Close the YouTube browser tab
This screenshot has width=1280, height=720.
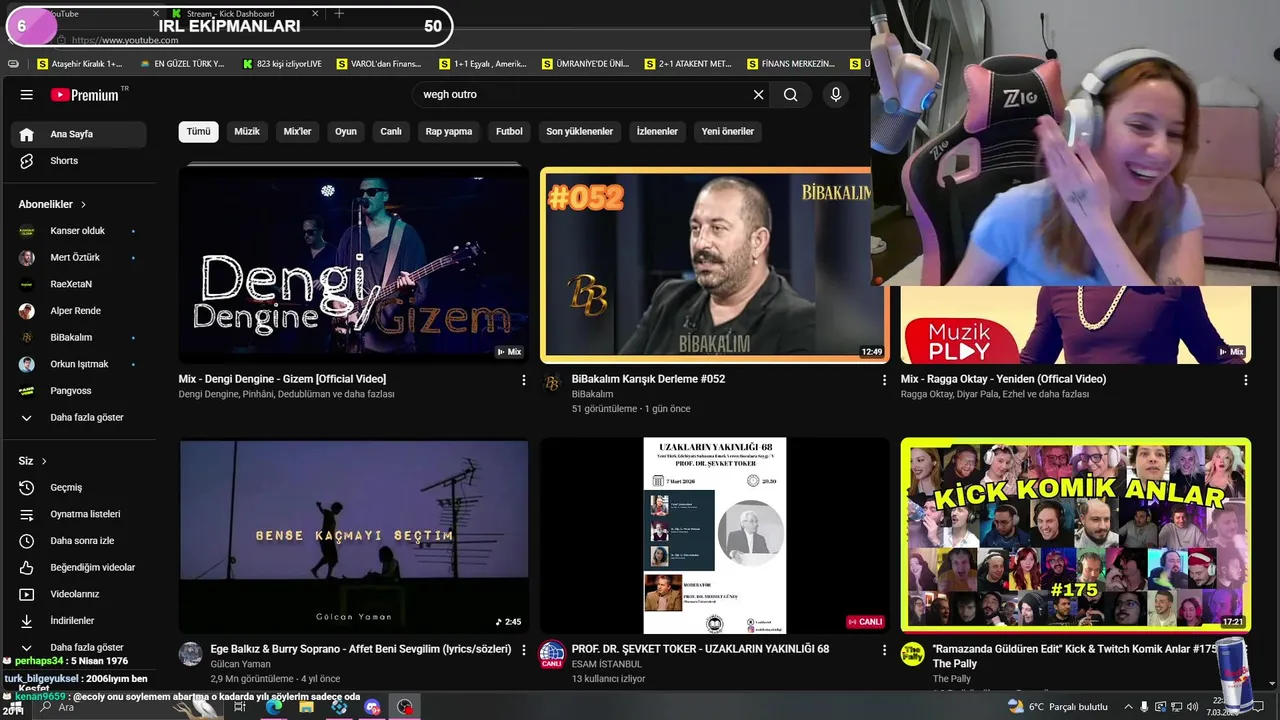[x=156, y=13]
